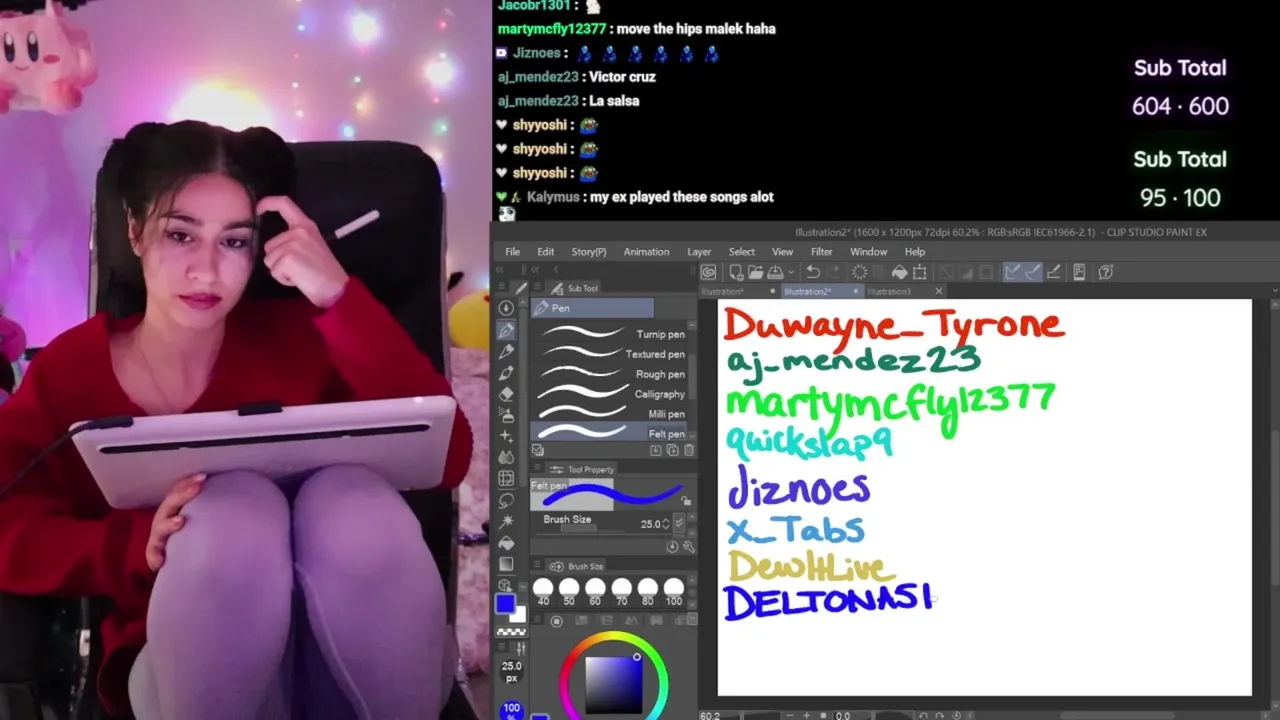
Task: Choose the Rough pen sub tool
Action: pos(610,374)
